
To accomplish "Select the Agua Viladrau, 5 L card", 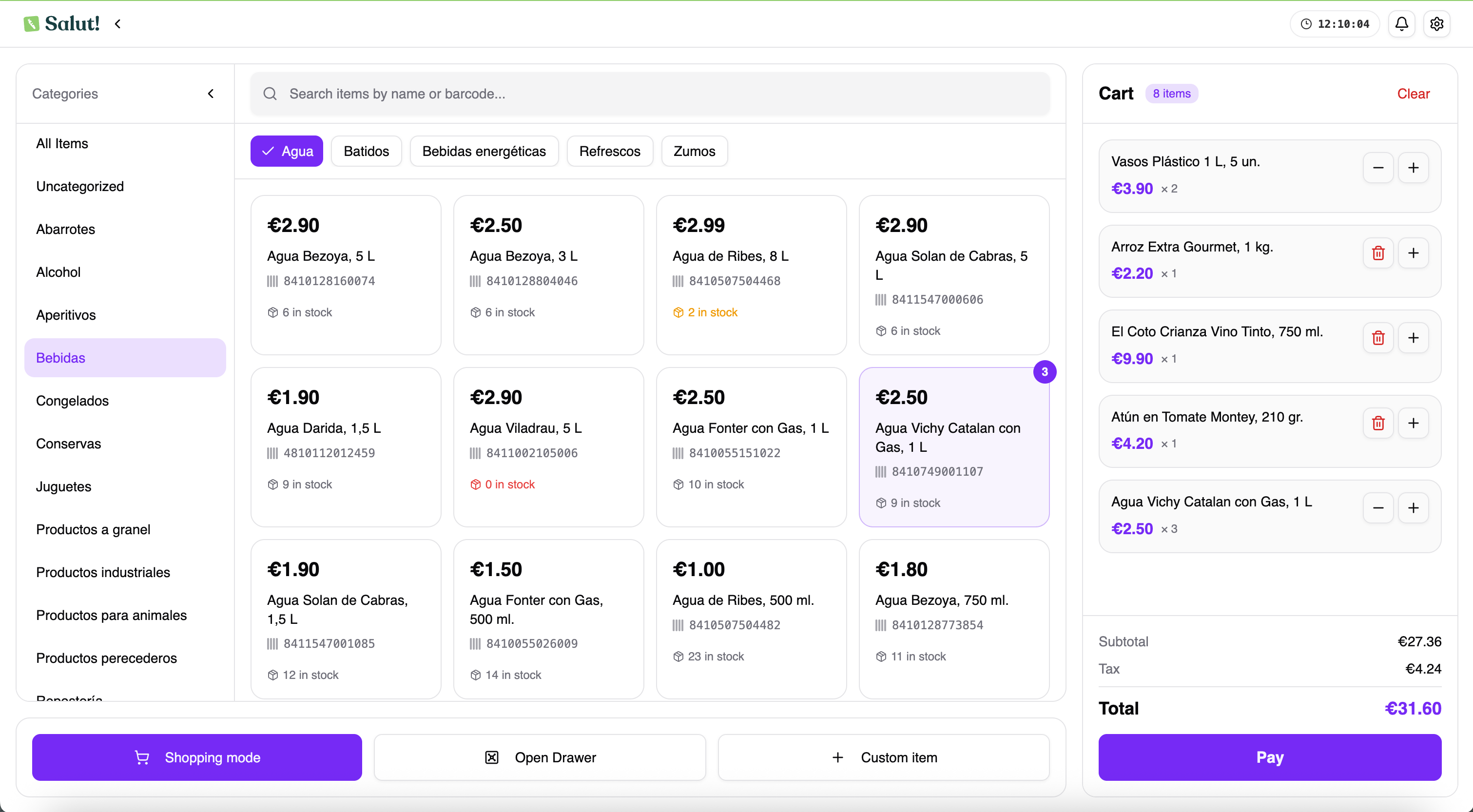I will pyautogui.click(x=548, y=447).
